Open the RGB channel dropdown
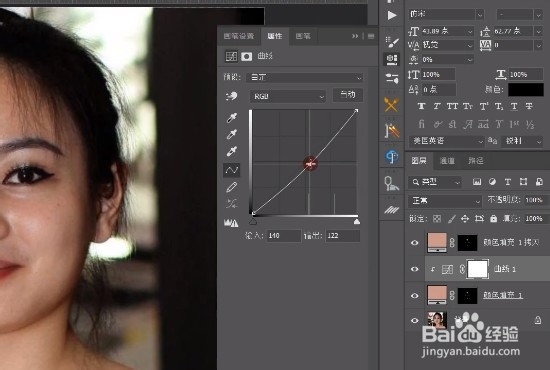 [x=288, y=96]
